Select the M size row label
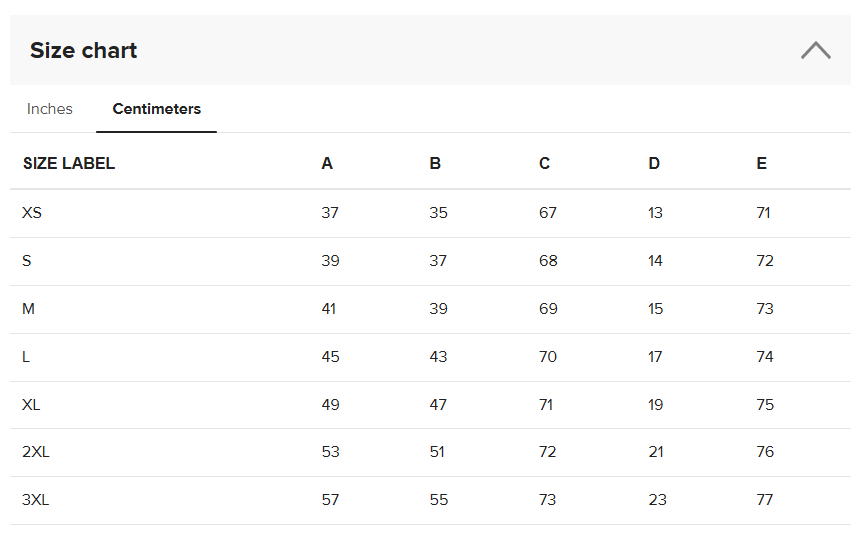Viewport: 860px width, 547px height. (x=29, y=309)
